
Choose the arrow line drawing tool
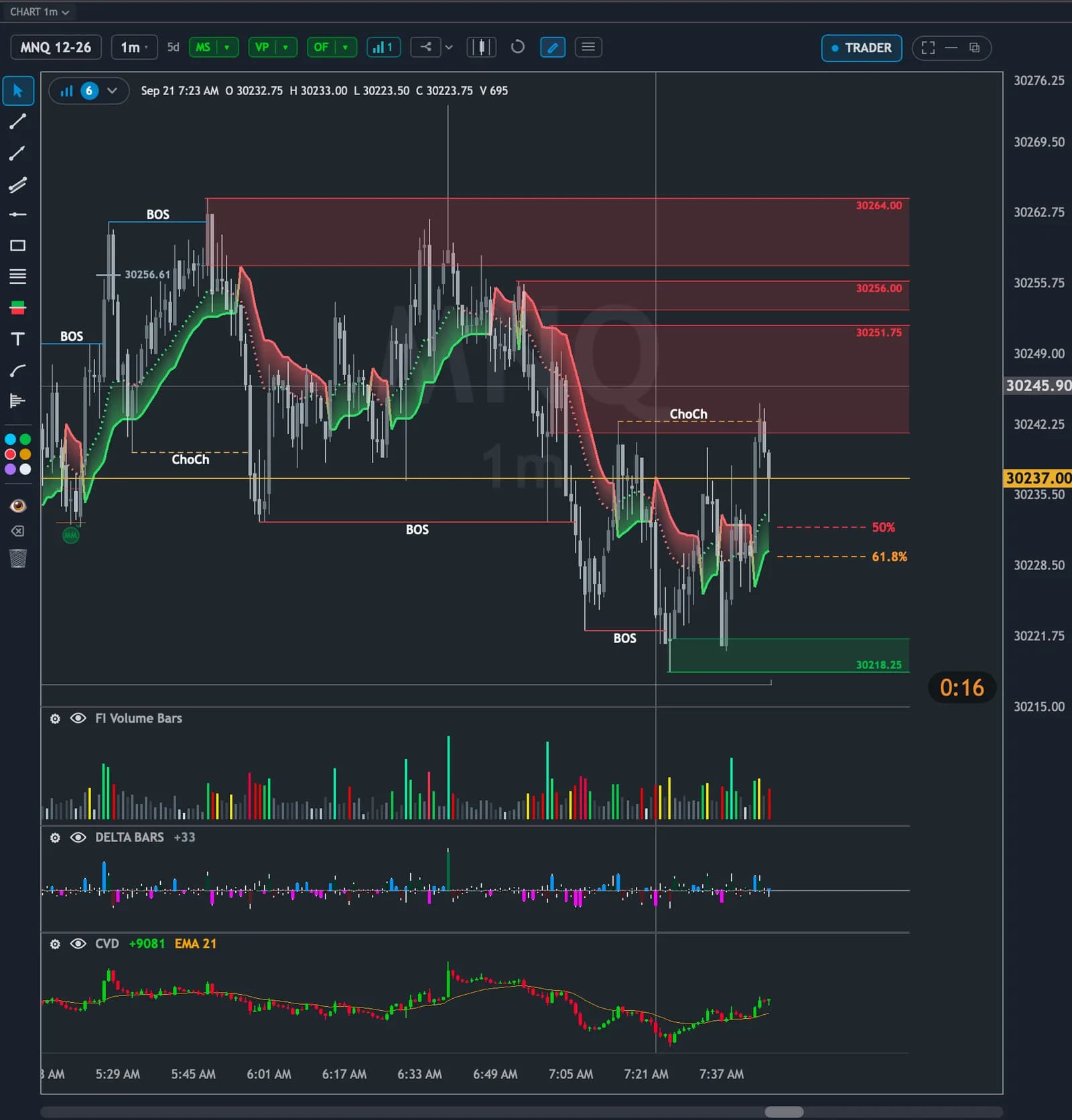coord(18,153)
